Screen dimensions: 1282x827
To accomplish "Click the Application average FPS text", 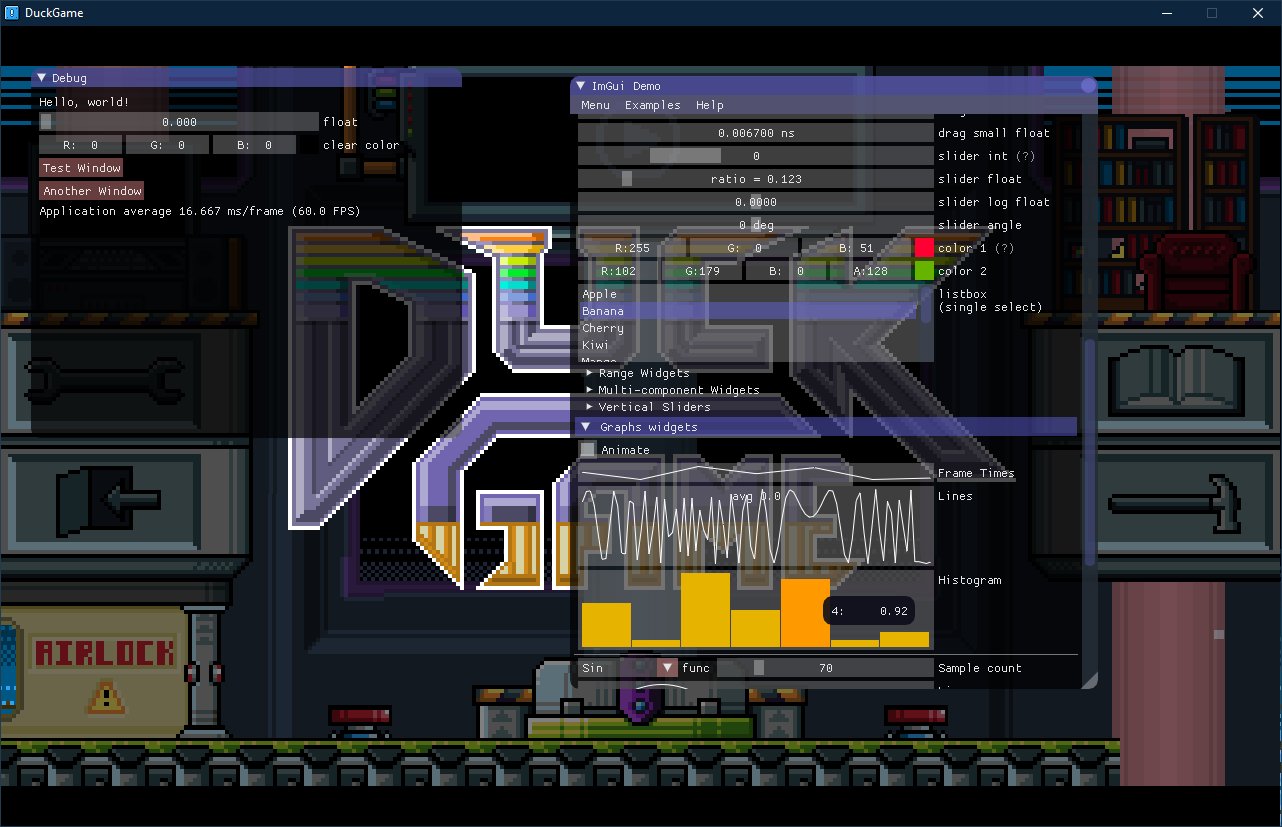I will [200, 211].
